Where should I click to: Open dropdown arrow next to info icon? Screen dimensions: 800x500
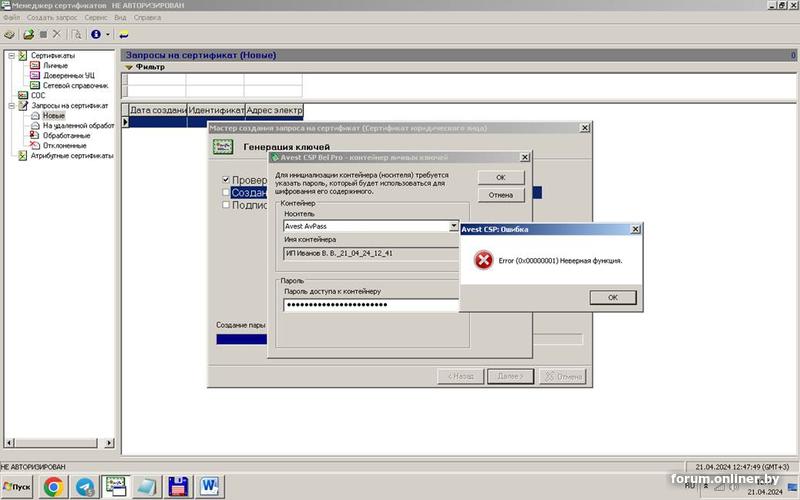click(x=108, y=35)
